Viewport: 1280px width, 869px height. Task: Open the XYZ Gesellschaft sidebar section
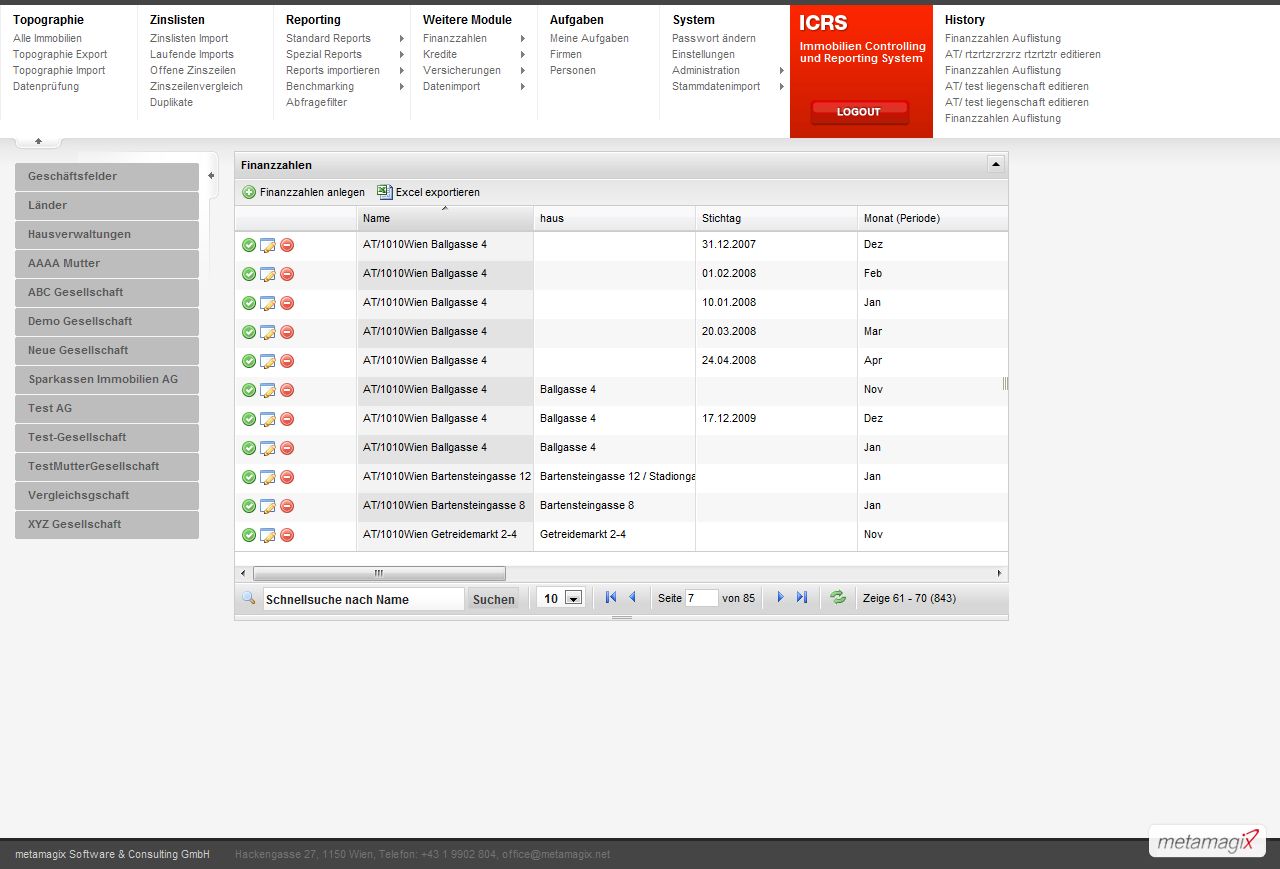pos(107,524)
